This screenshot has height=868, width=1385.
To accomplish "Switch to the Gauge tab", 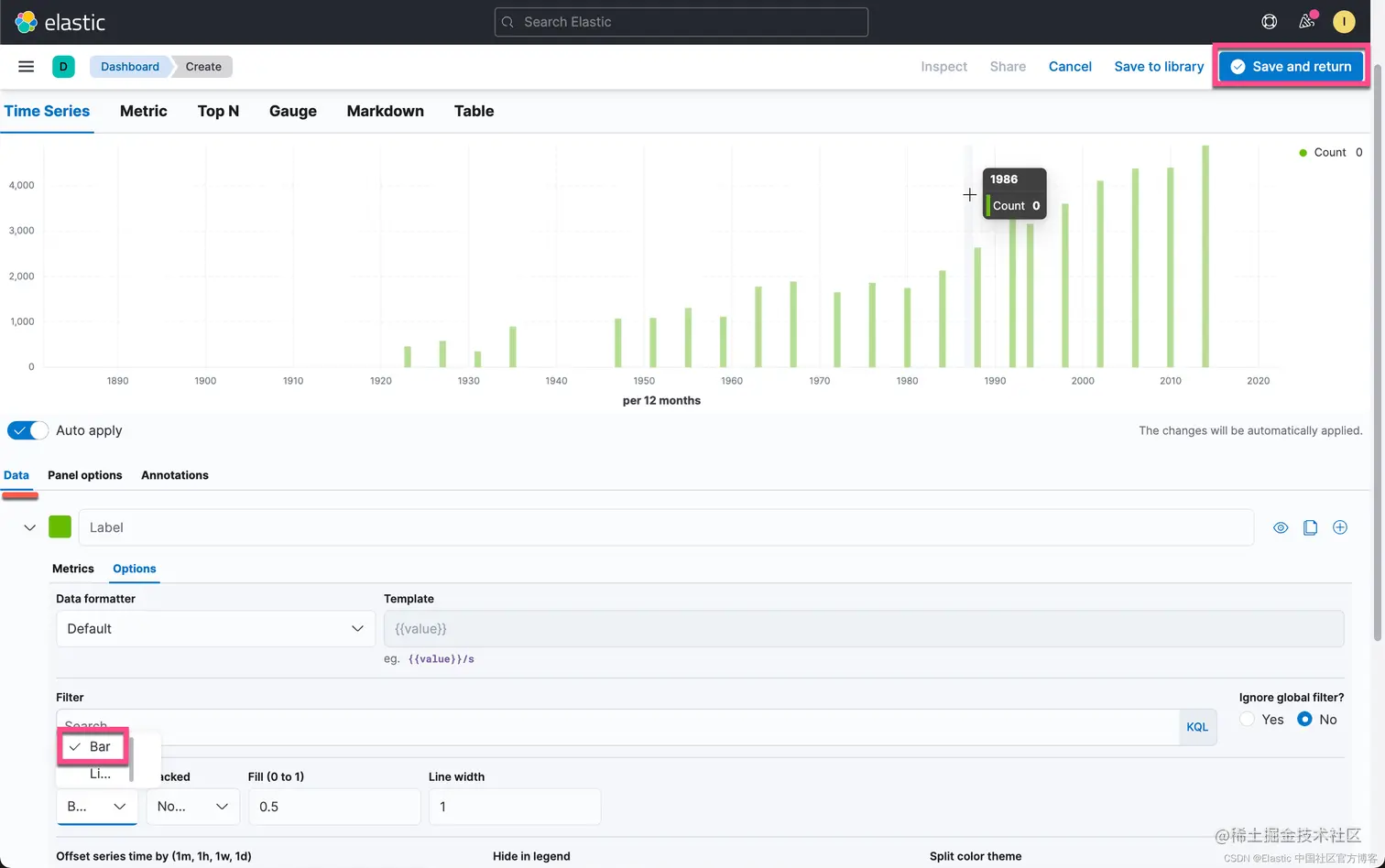I will 293,111.
